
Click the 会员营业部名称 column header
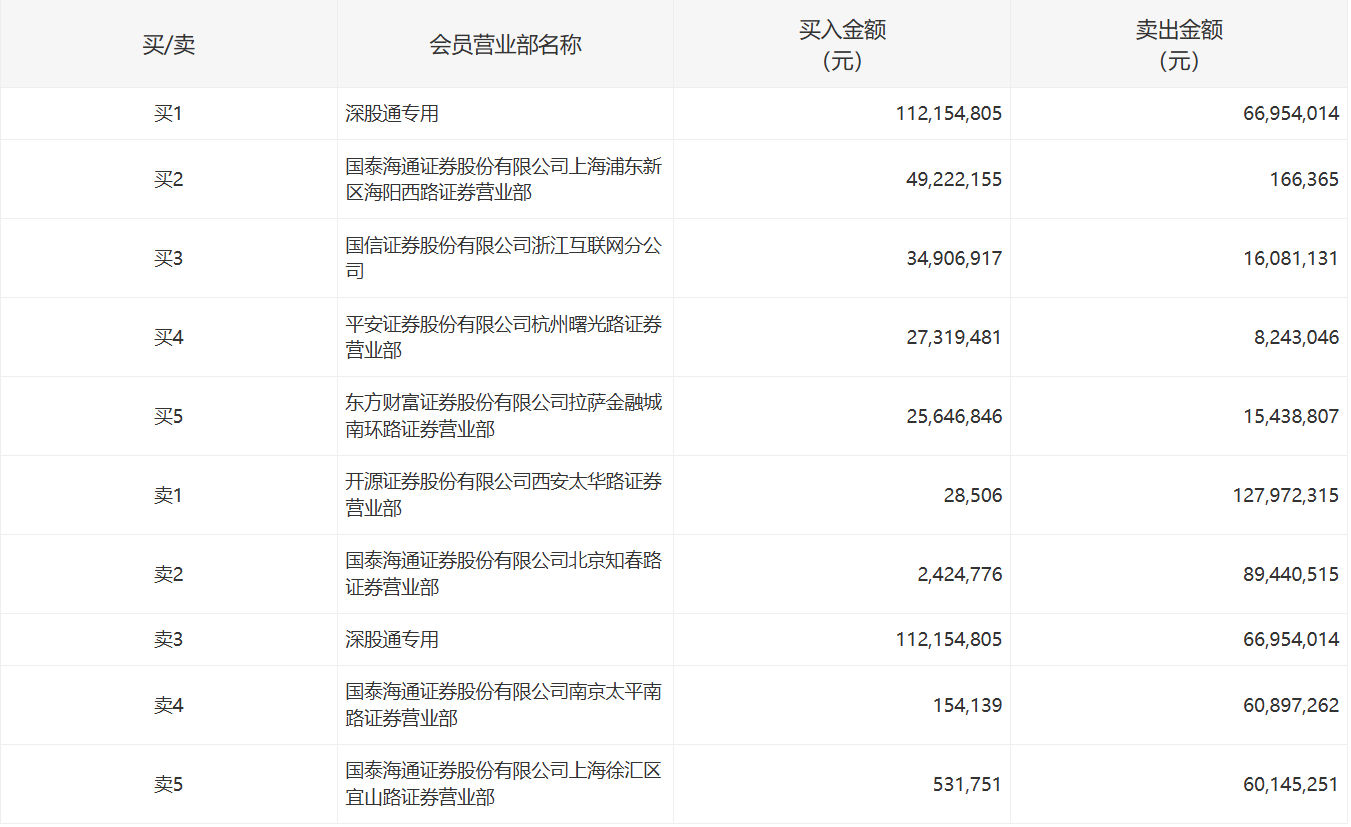click(x=505, y=45)
